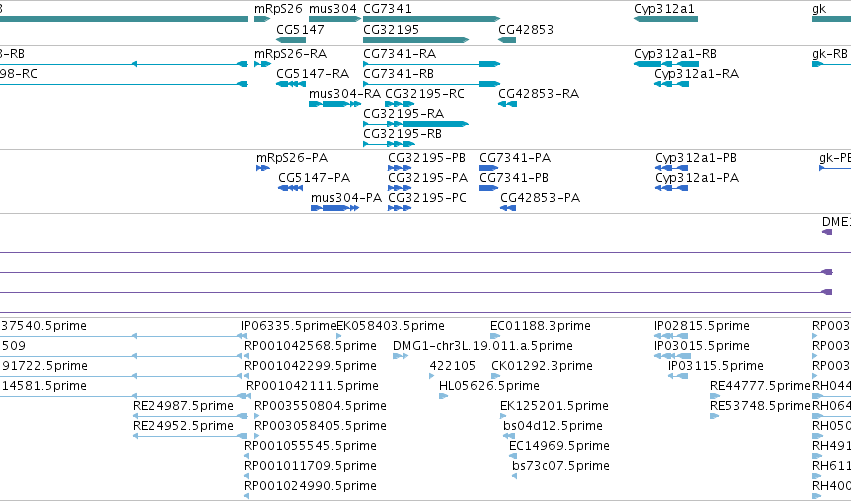Image resolution: width=851 pixels, height=501 pixels.
Task: Select EST bs73c07.5prime
Action: (561, 467)
